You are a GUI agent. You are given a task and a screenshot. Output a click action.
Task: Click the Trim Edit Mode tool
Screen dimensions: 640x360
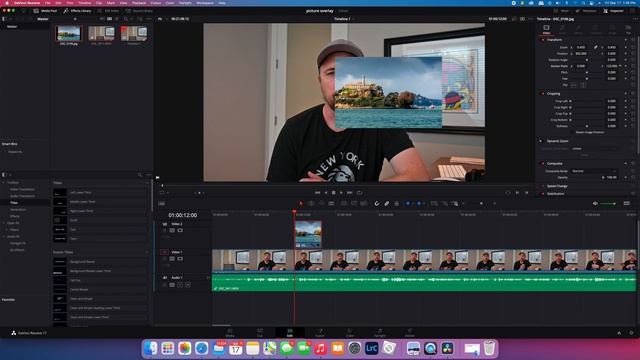pos(311,203)
